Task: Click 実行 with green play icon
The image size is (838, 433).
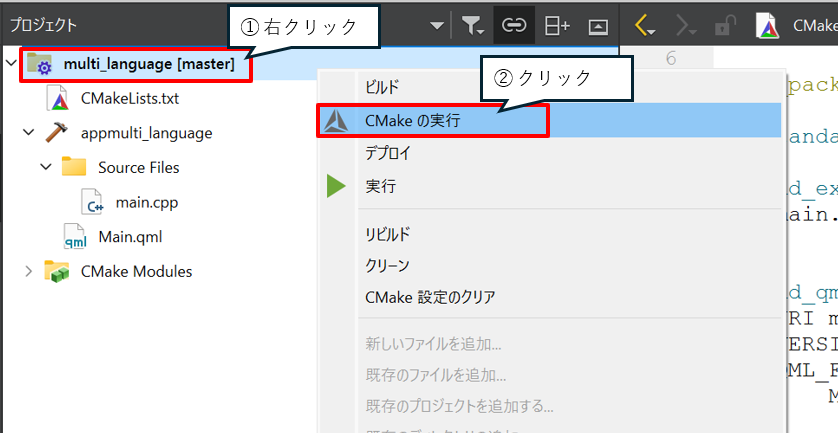Action: point(381,187)
